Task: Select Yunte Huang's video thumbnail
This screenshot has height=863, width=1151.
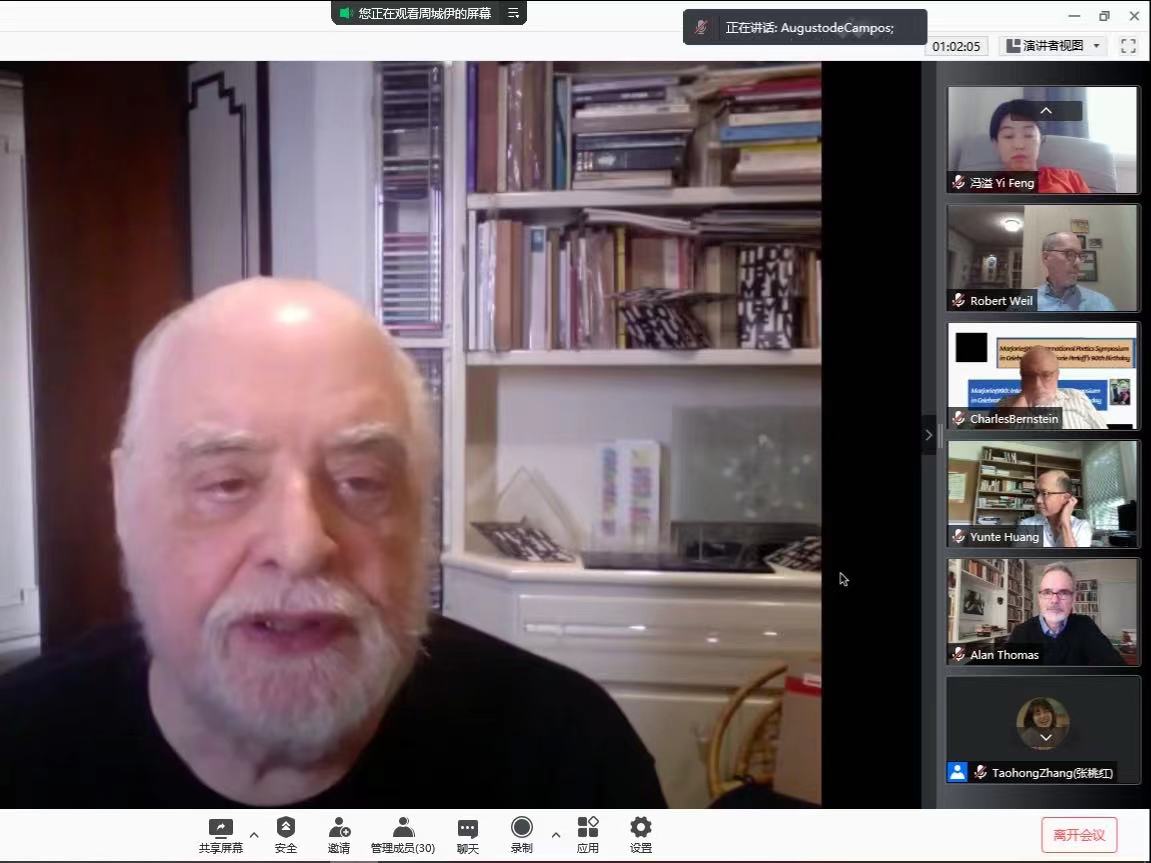Action: point(1042,494)
